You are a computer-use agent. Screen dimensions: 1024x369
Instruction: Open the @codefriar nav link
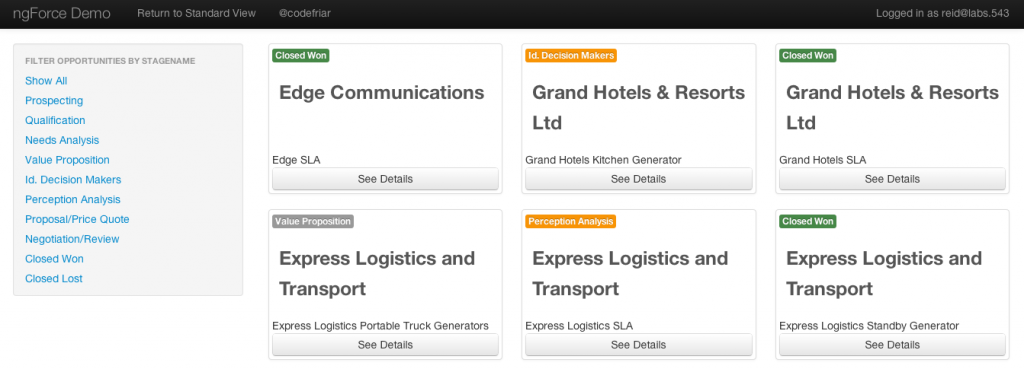304,13
